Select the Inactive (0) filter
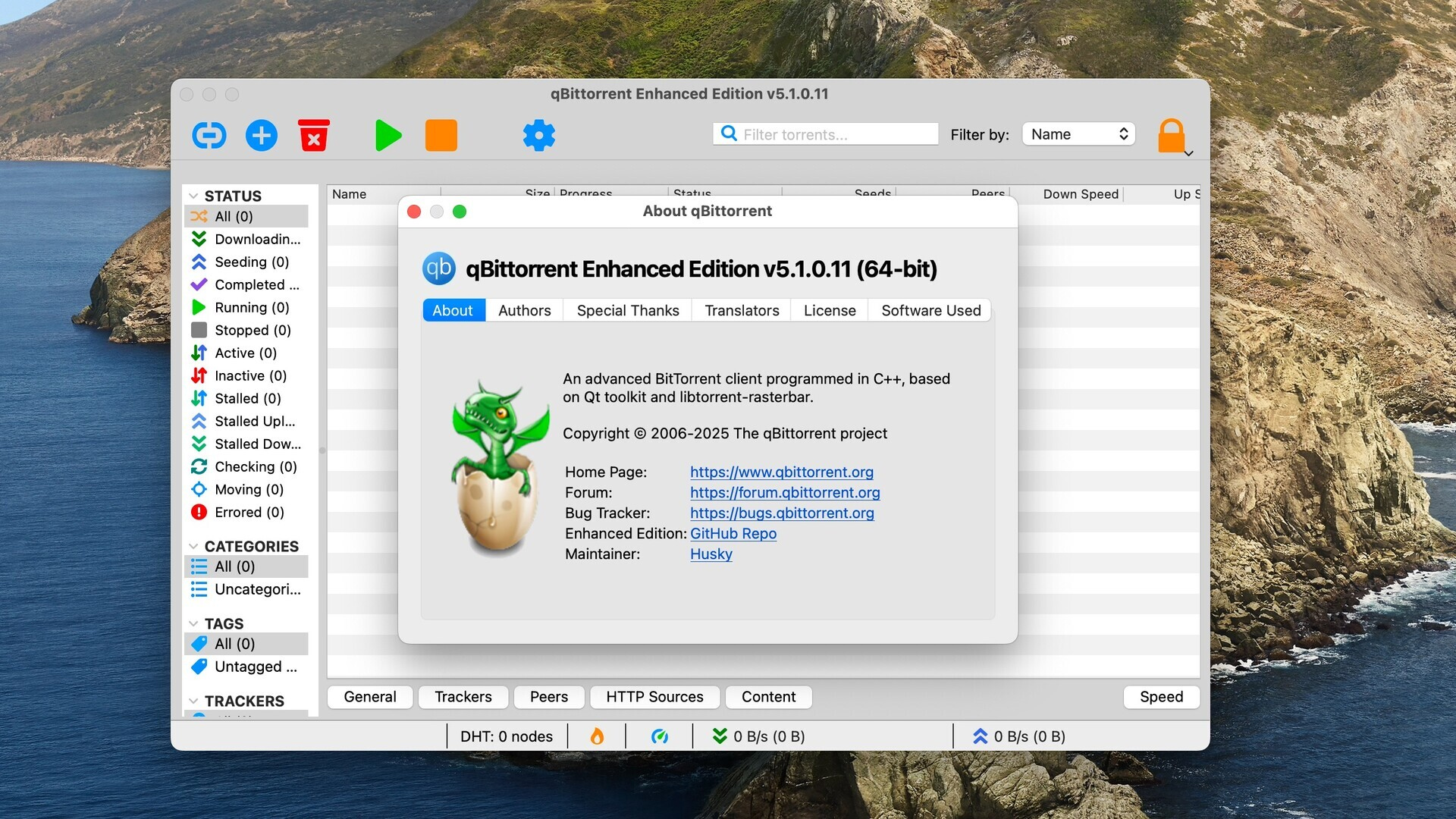 coord(246,375)
